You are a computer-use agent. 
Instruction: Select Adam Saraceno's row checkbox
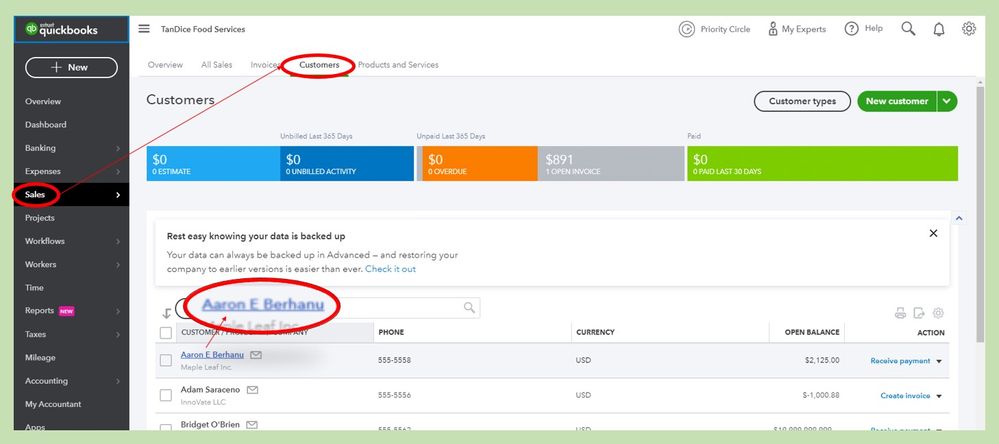coord(166,395)
